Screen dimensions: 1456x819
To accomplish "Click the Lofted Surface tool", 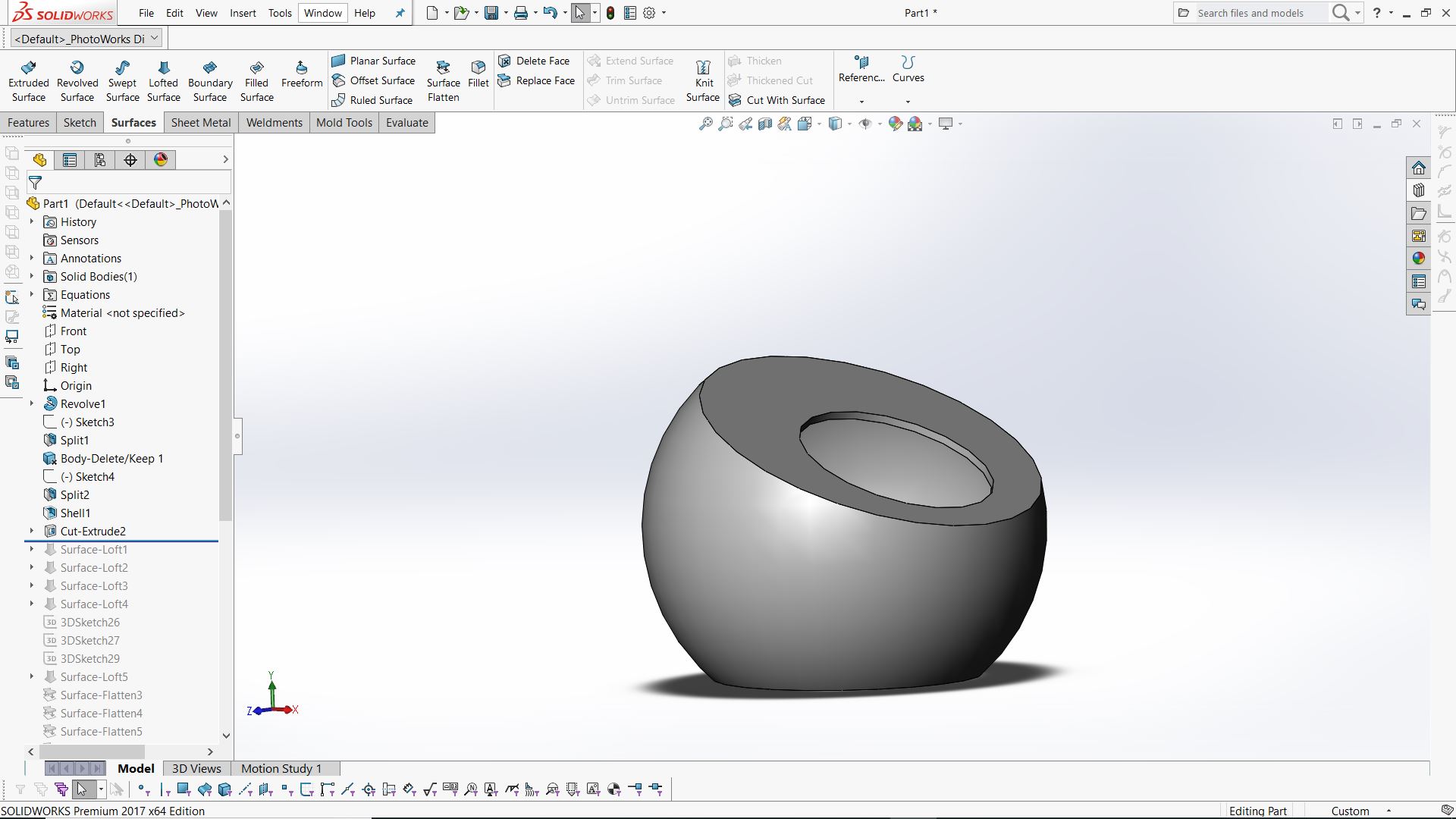I will click(163, 81).
